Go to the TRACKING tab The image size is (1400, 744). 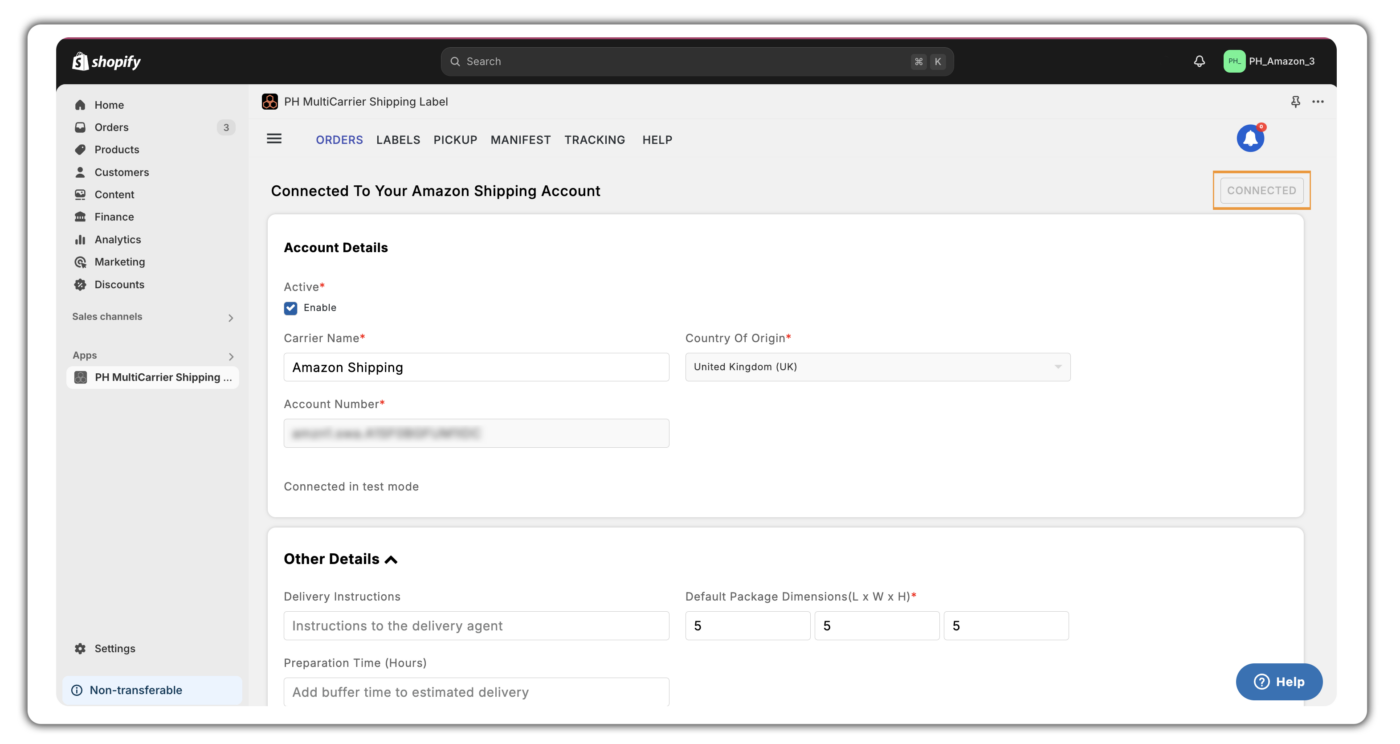pos(594,140)
